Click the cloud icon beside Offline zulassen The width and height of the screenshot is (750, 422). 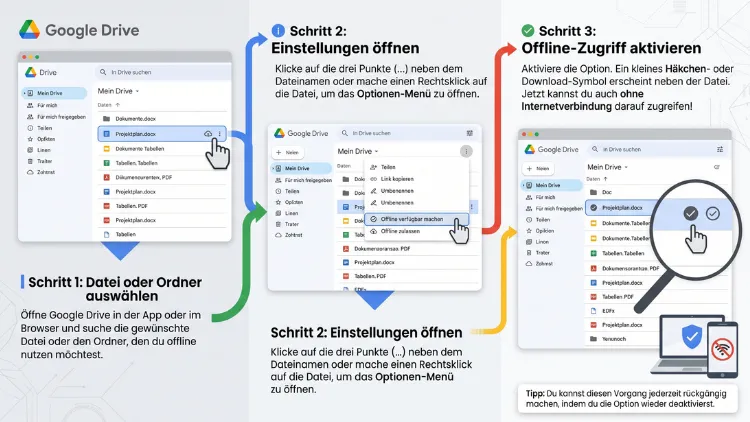pyautogui.click(x=374, y=231)
